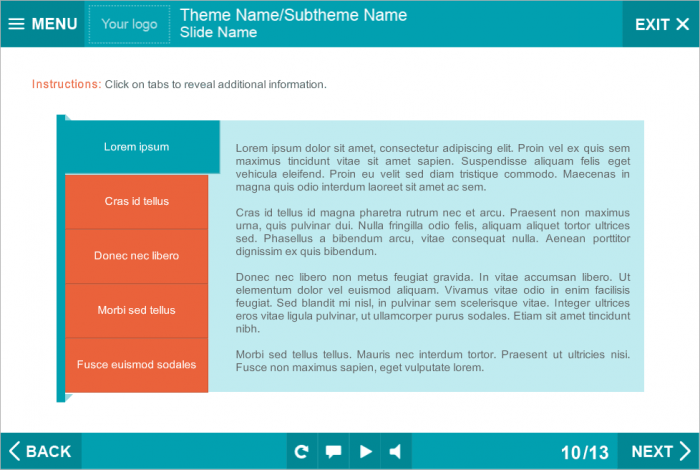Reveal the Fusce euismod sodales tab
The width and height of the screenshot is (700, 470).
click(137, 365)
